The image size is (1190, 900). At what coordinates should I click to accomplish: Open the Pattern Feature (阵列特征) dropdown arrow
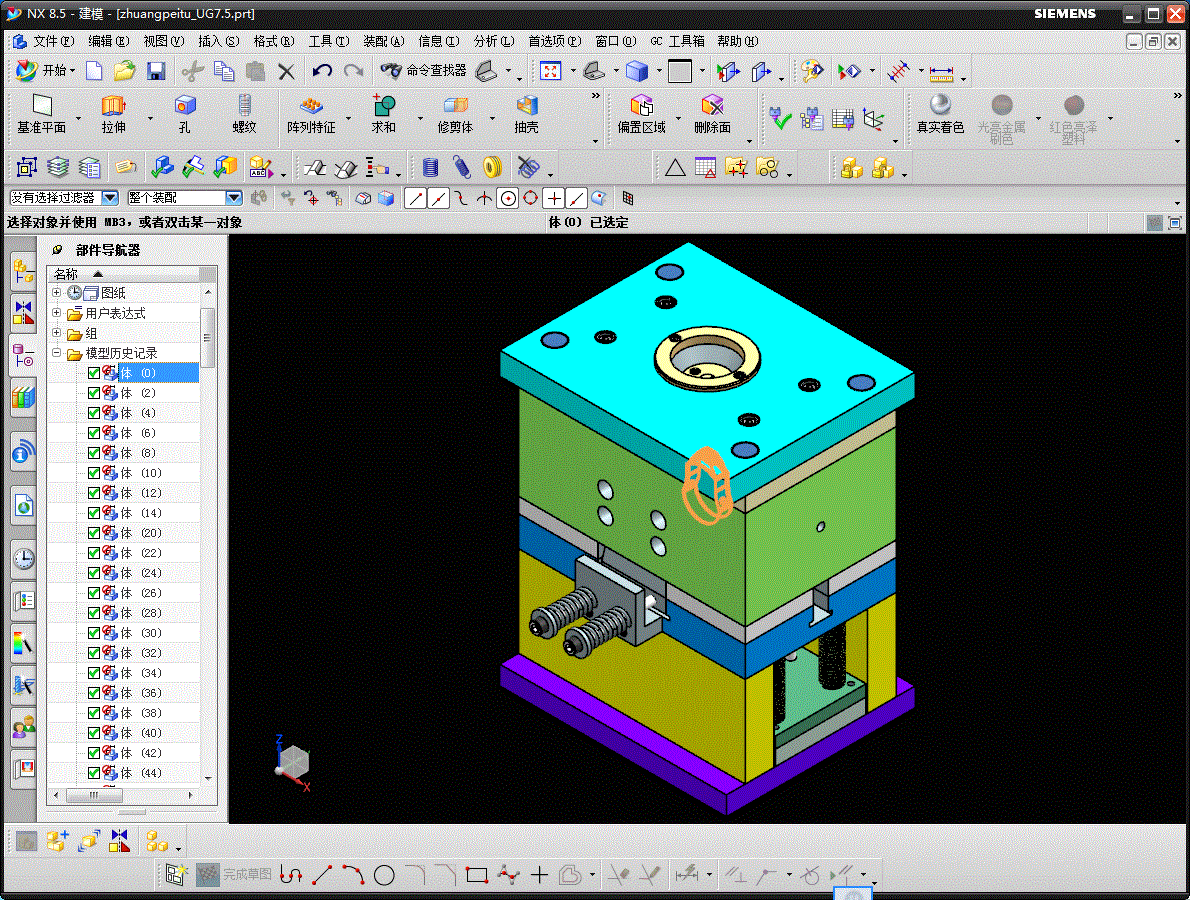348,118
